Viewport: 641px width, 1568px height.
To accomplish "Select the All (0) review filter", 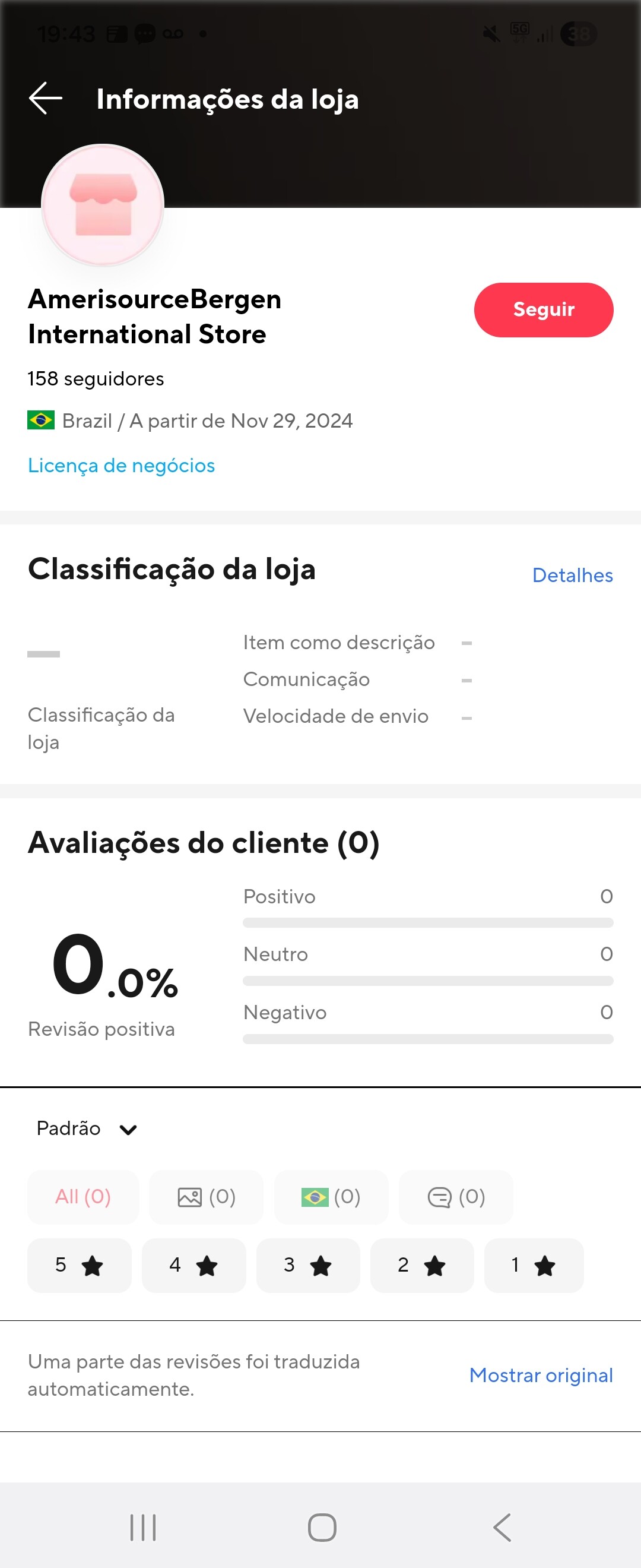I will [x=82, y=1197].
